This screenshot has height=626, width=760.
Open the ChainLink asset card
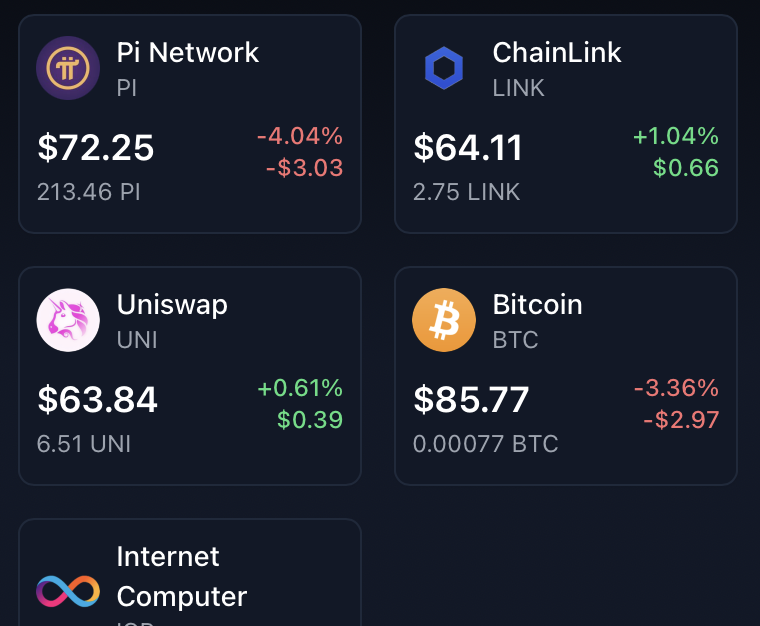pos(566,124)
